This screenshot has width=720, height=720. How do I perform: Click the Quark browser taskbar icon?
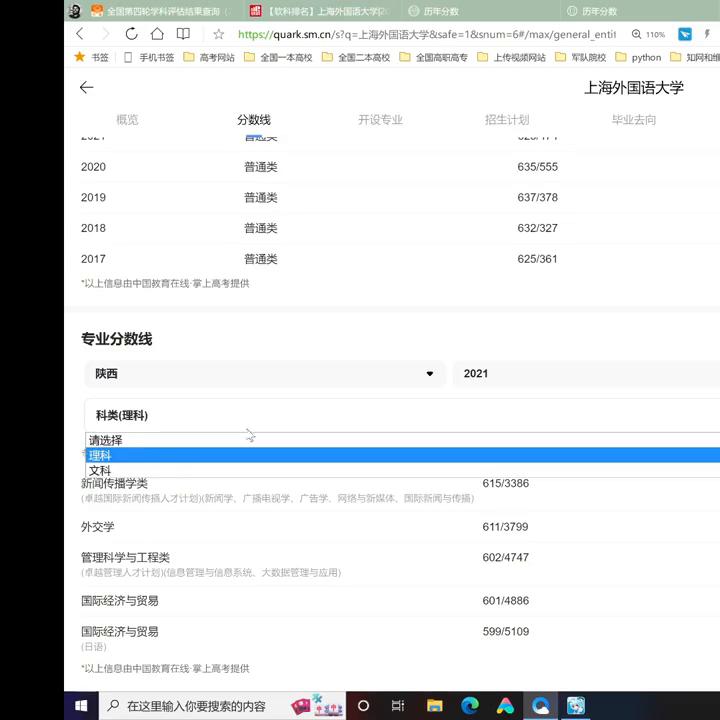click(x=540, y=705)
